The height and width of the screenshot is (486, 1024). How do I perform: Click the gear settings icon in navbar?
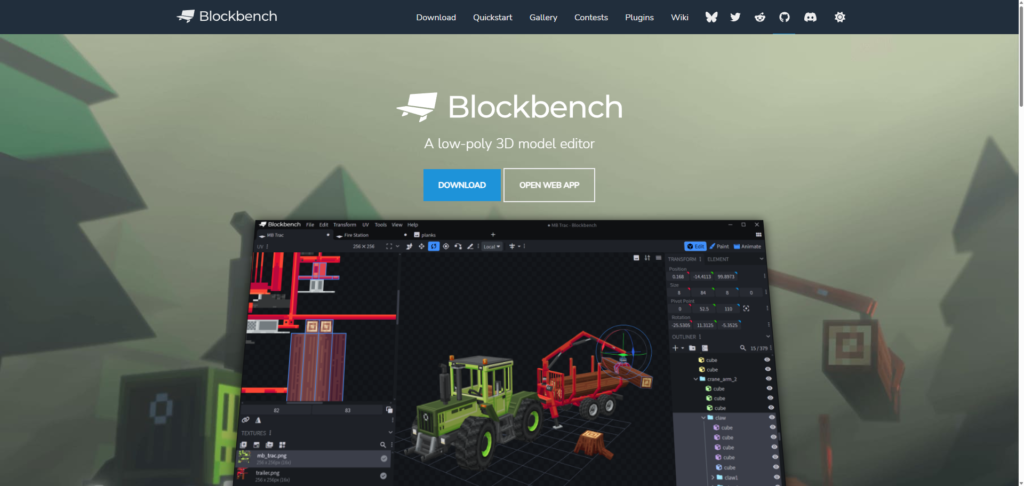pyautogui.click(x=840, y=17)
